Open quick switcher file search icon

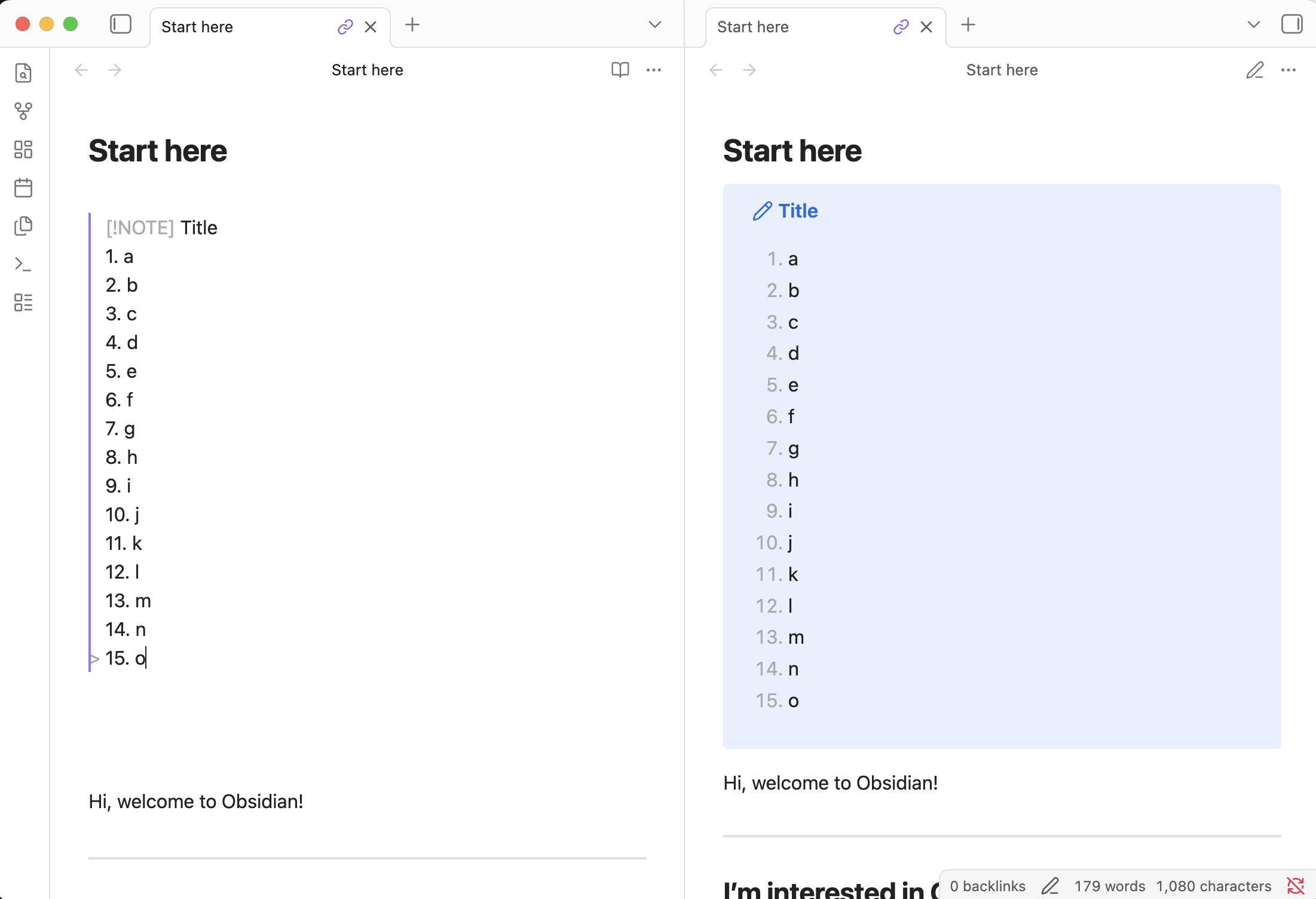coord(23,73)
